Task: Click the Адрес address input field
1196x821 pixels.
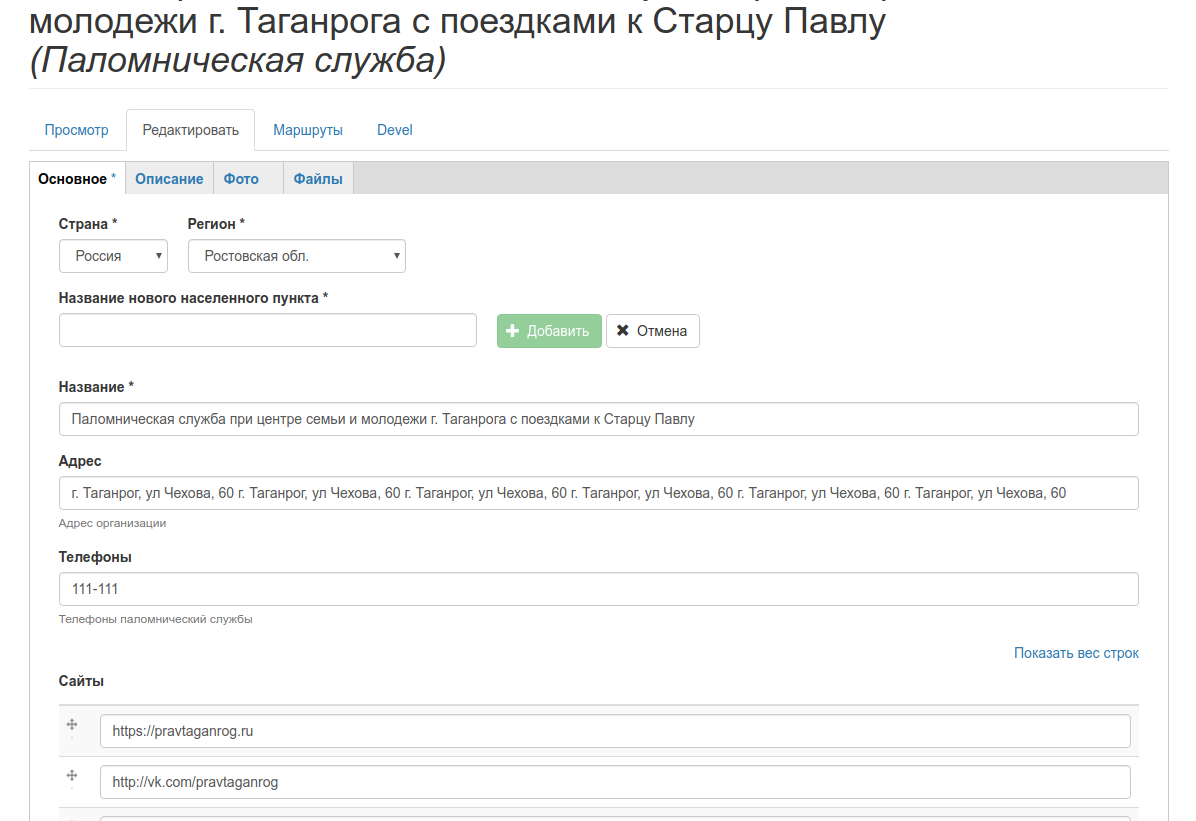Action: point(598,493)
